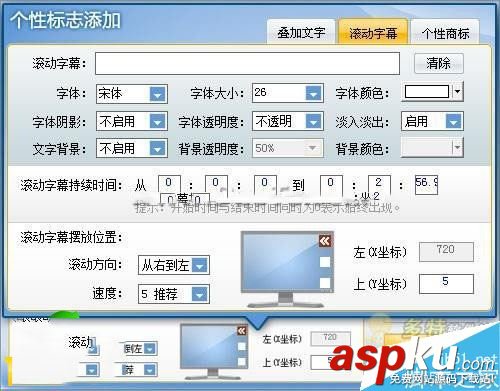This screenshot has height=391, width=500.
Task: Open the 字体 dropdown showing 宋体
Action: pos(132,93)
